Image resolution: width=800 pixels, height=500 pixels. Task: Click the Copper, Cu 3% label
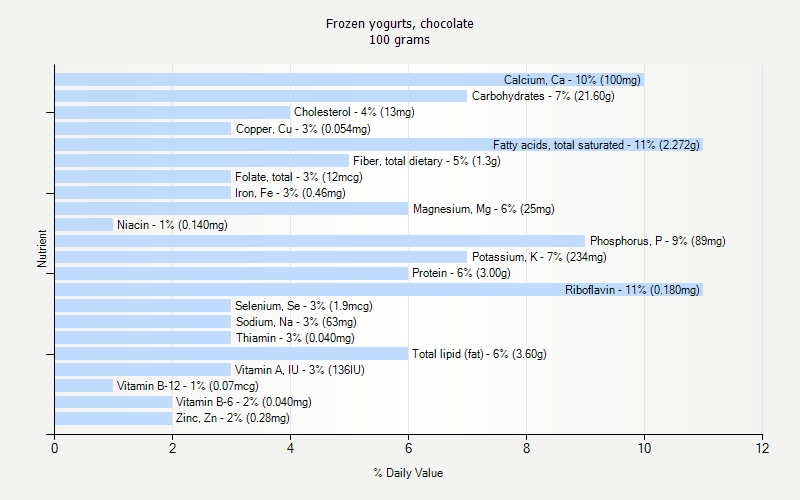pos(303,129)
